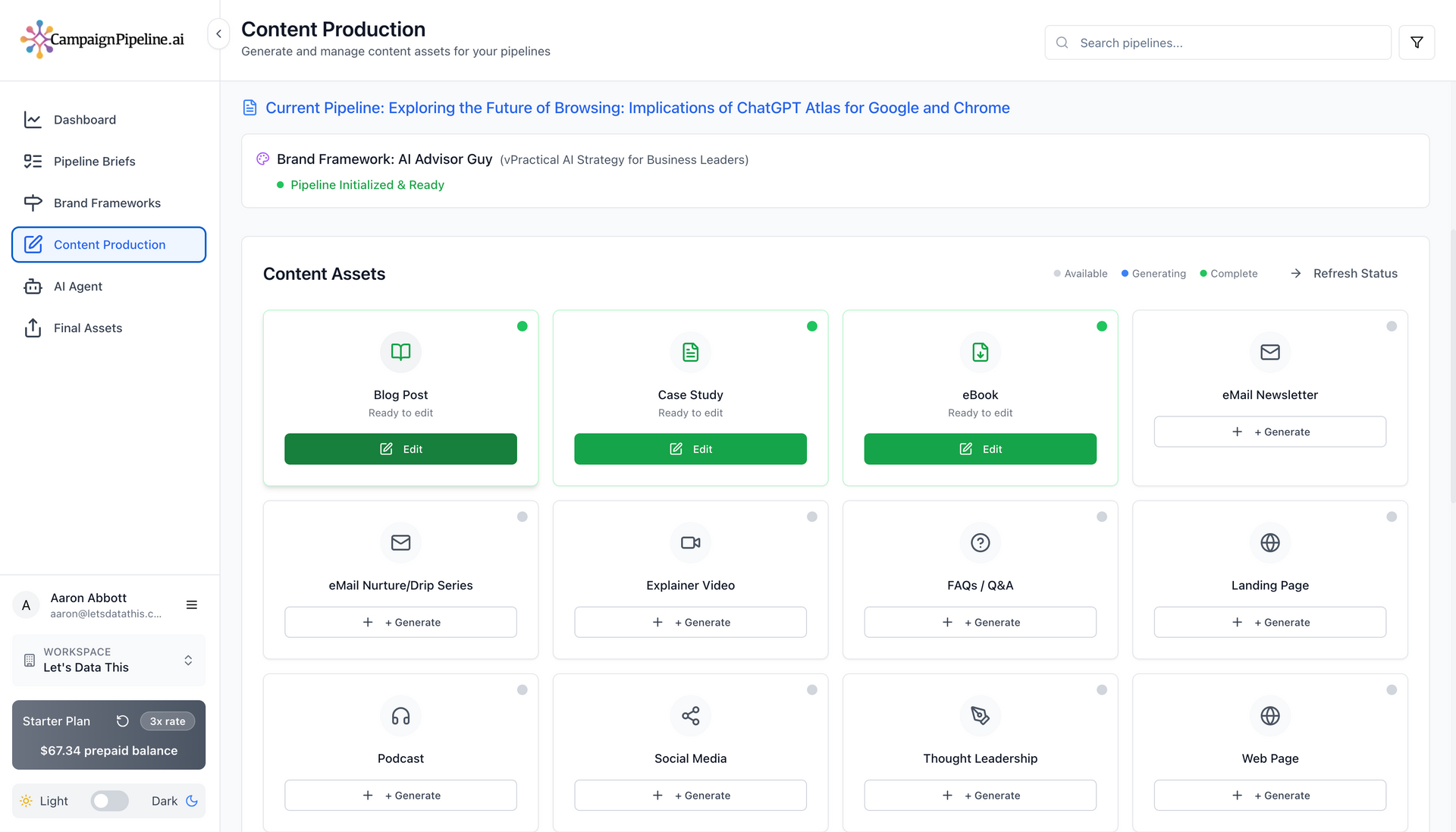Viewport: 1456px width, 832px height.
Task: Click the Podcast headphones icon
Action: click(x=400, y=716)
